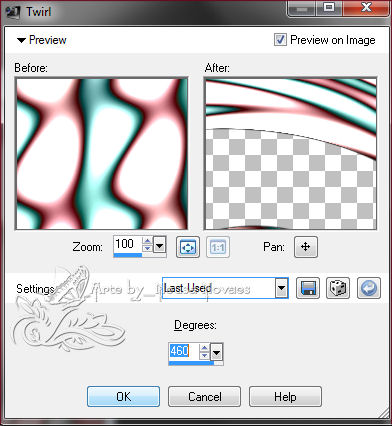This screenshot has width=392, height=426.
Task: Click the Degrees input field showing 460
Action: tap(184, 351)
